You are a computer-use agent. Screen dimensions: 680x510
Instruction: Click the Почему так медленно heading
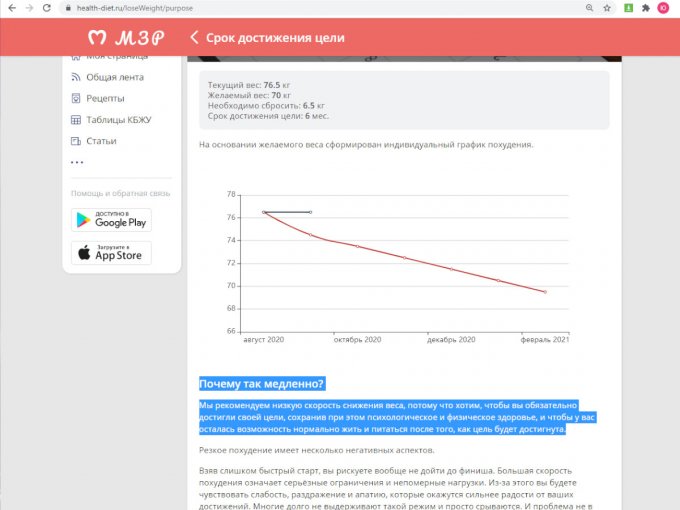point(262,384)
